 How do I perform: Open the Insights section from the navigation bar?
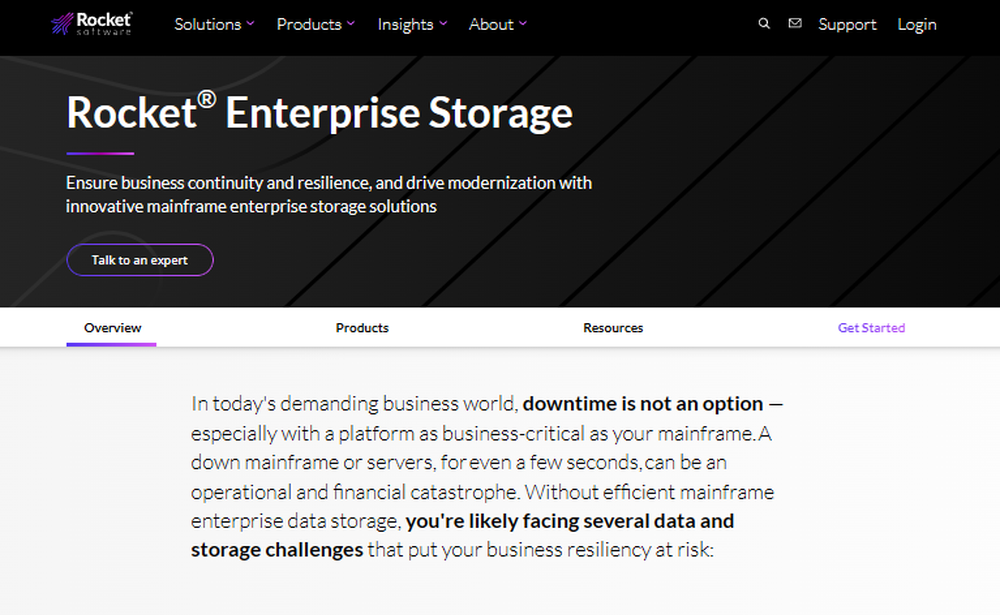406,24
